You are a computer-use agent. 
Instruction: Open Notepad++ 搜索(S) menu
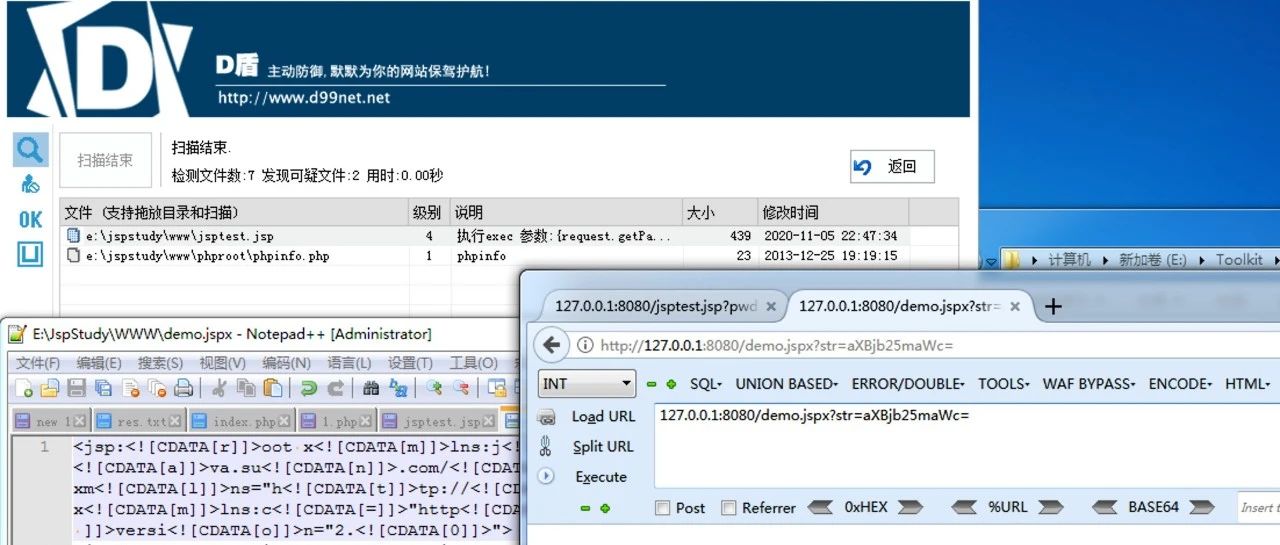click(x=160, y=362)
